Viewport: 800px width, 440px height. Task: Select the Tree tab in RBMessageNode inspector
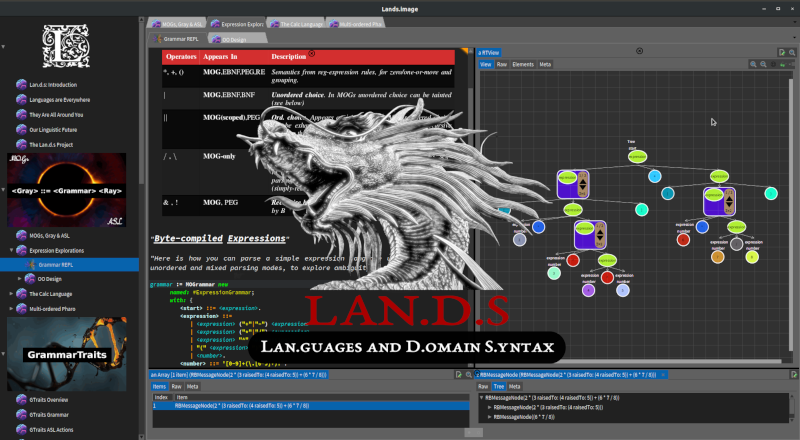pyautogui.click(x=499, y=386)
